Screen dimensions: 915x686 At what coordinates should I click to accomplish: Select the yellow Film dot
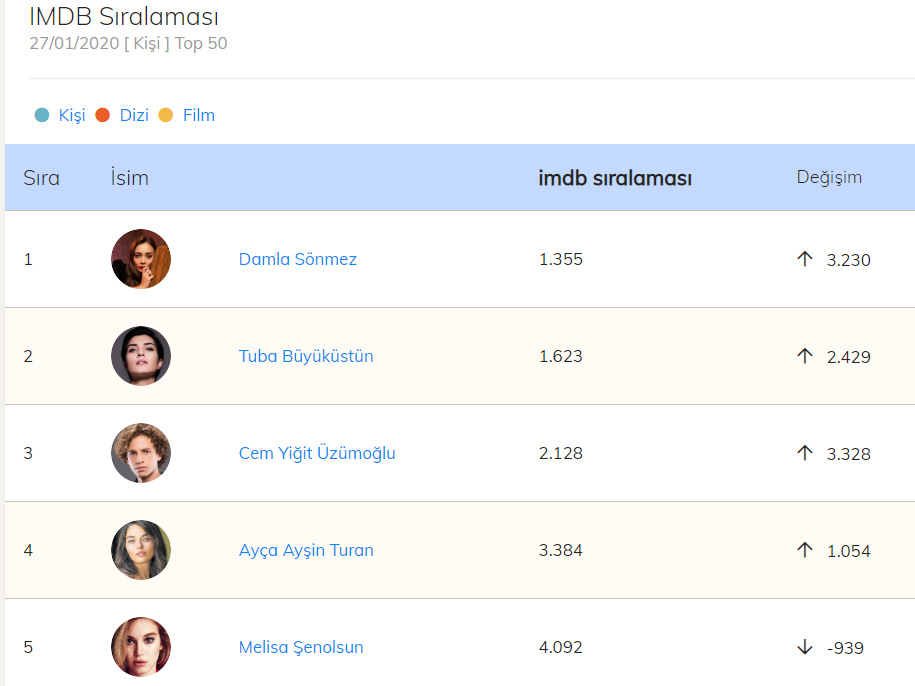(166, 115)
